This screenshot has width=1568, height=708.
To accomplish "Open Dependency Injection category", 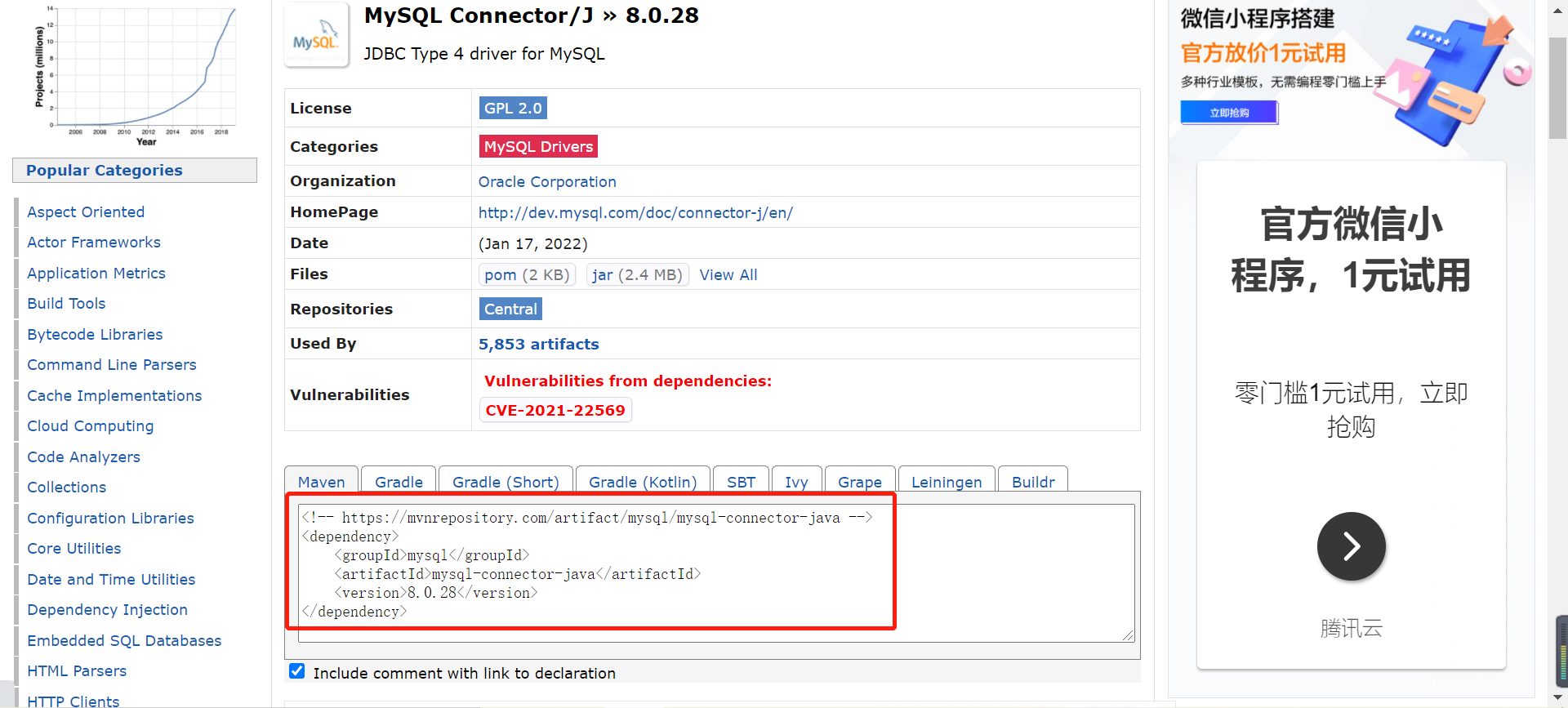I will click(107, 609).
